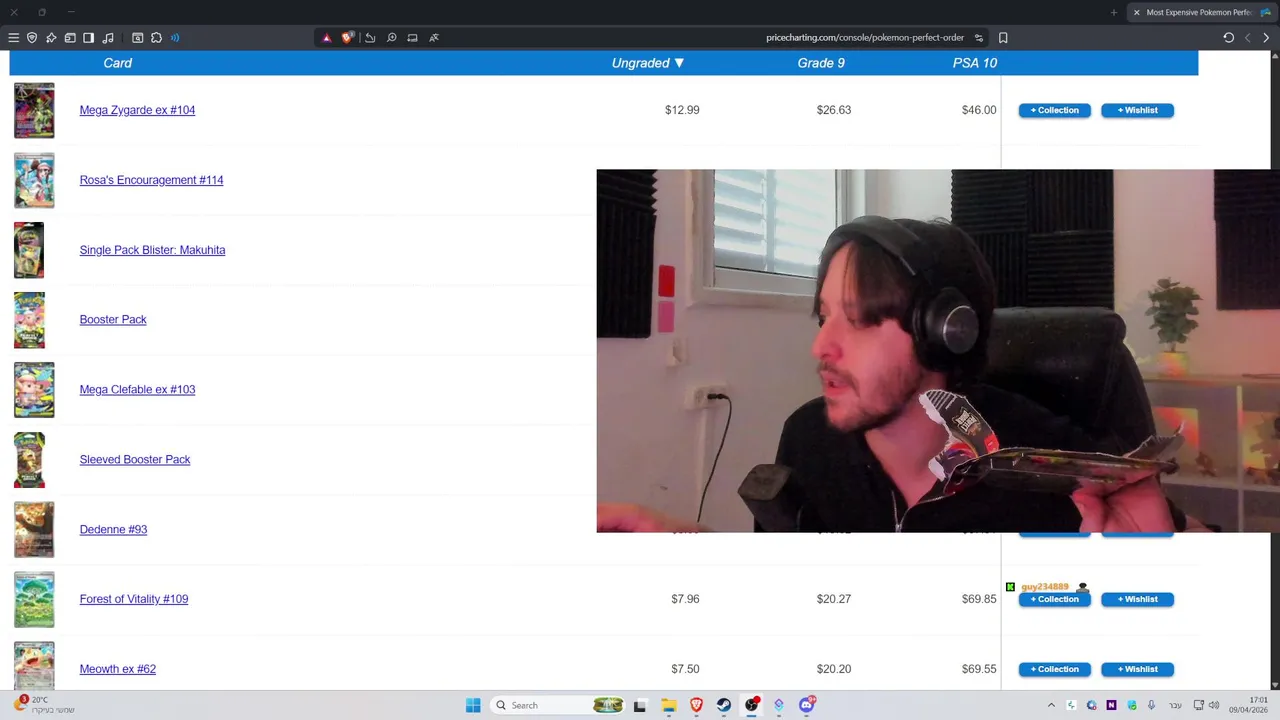Screen dimensions: 1280x720
Task: Click the $12.99 ungraded price
Action: pos(682,110)
